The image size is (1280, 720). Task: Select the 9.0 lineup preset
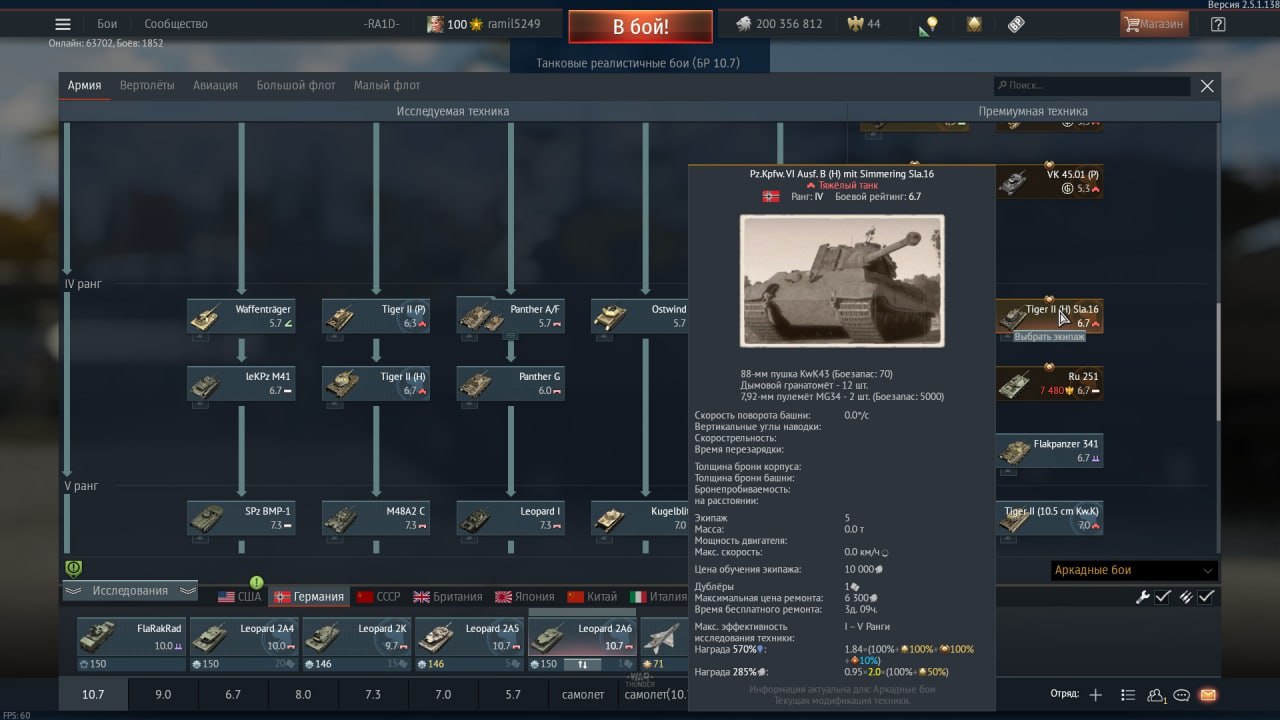tap(163, 695)
